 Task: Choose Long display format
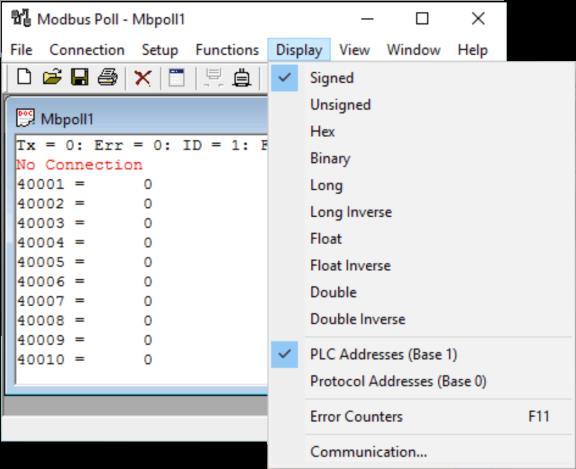(x=422, y=185)
